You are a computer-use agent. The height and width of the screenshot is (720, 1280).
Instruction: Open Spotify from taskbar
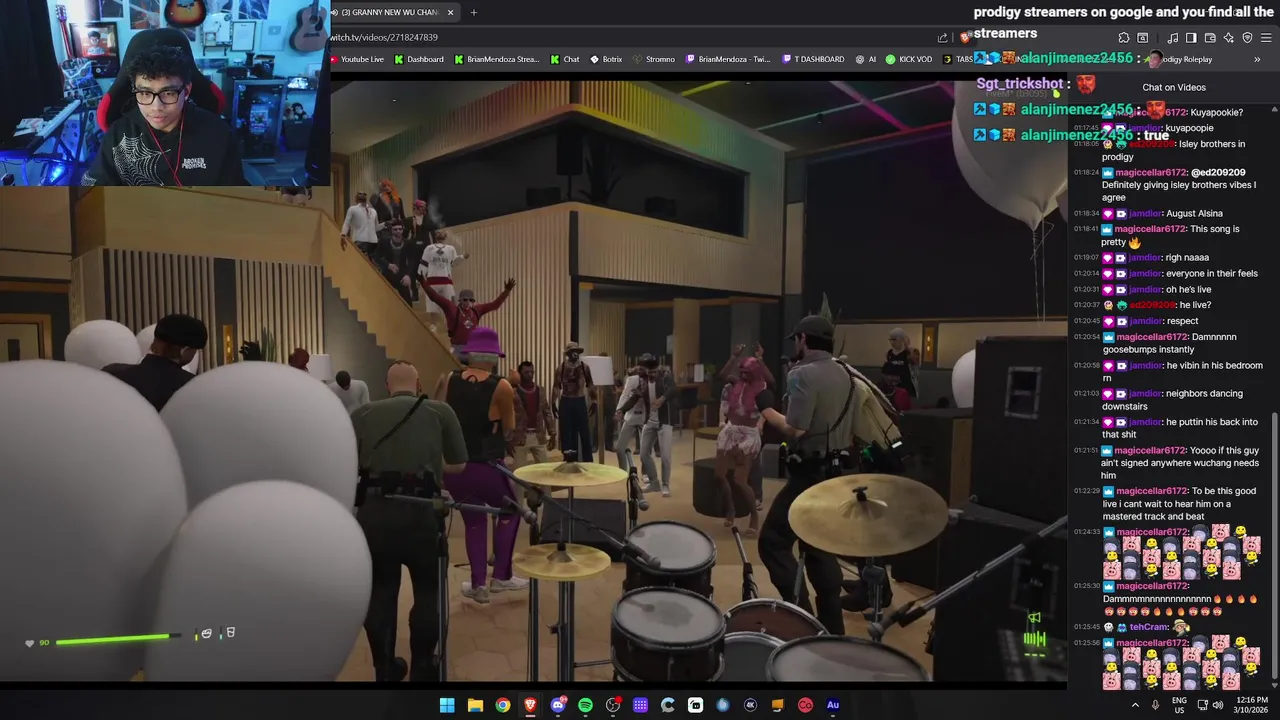coord(585,705)
